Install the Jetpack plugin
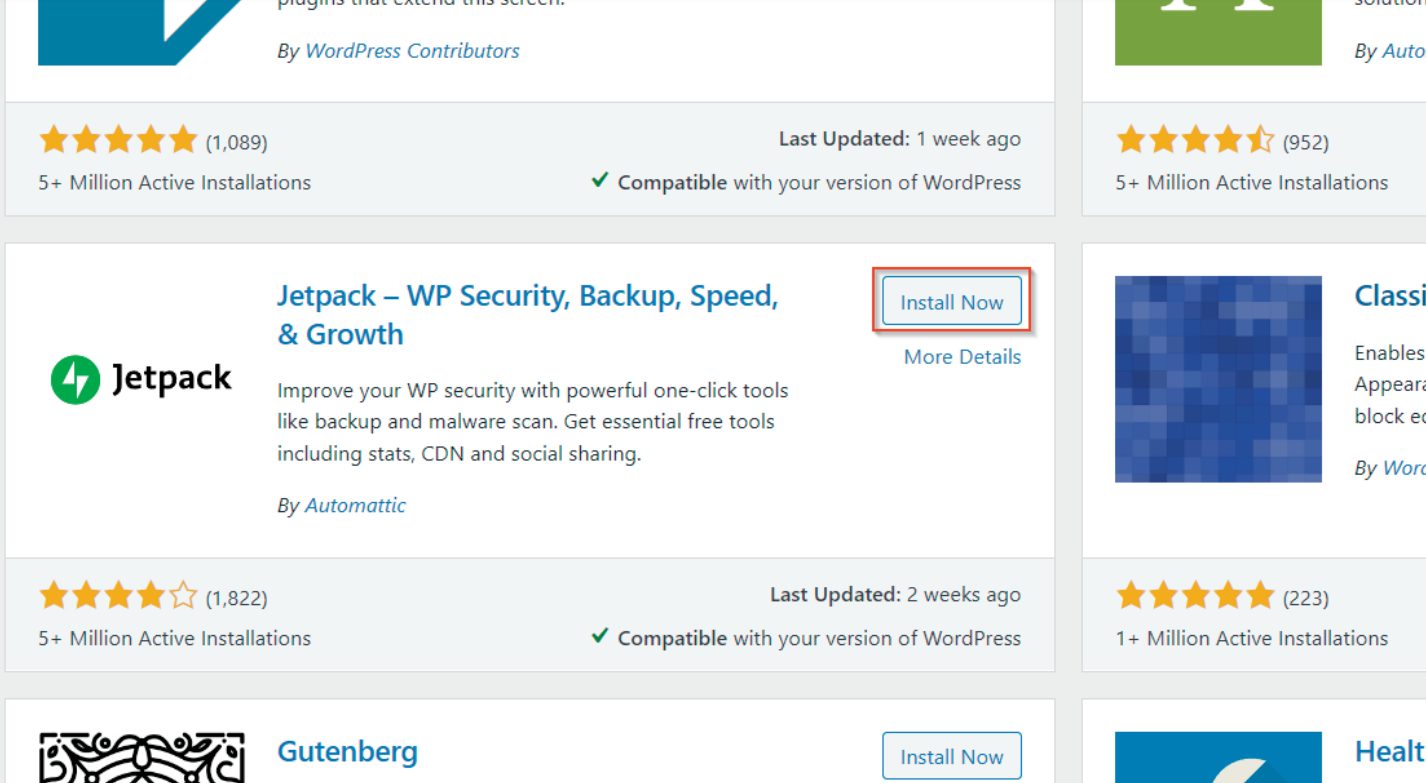 coord(950,301)
